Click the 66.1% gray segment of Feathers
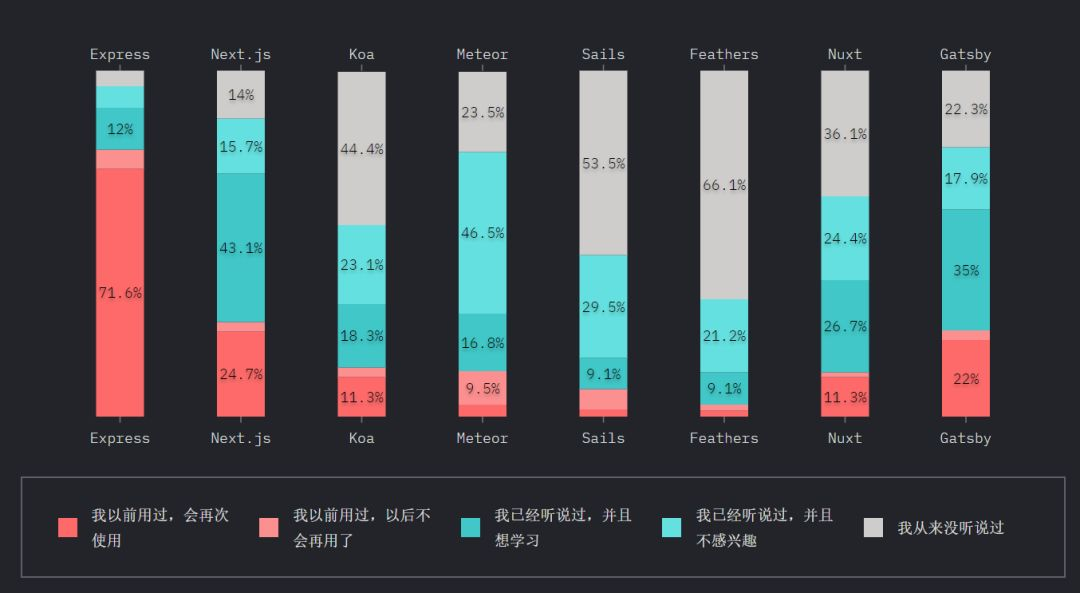The height and width of the screenshot is (593, 1080). click(x=724, y=185)
